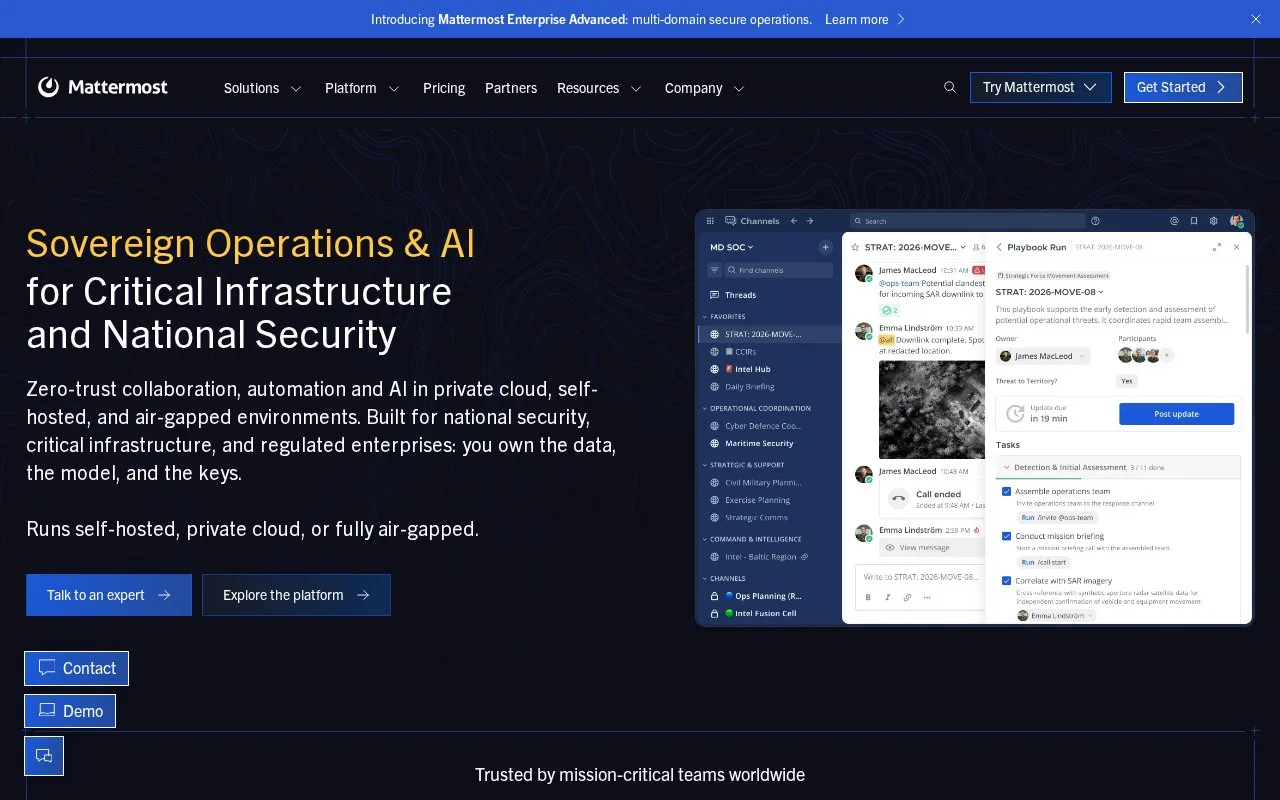
Task: Select the Intel Fusion Cell channel
Action: point(770,613)
